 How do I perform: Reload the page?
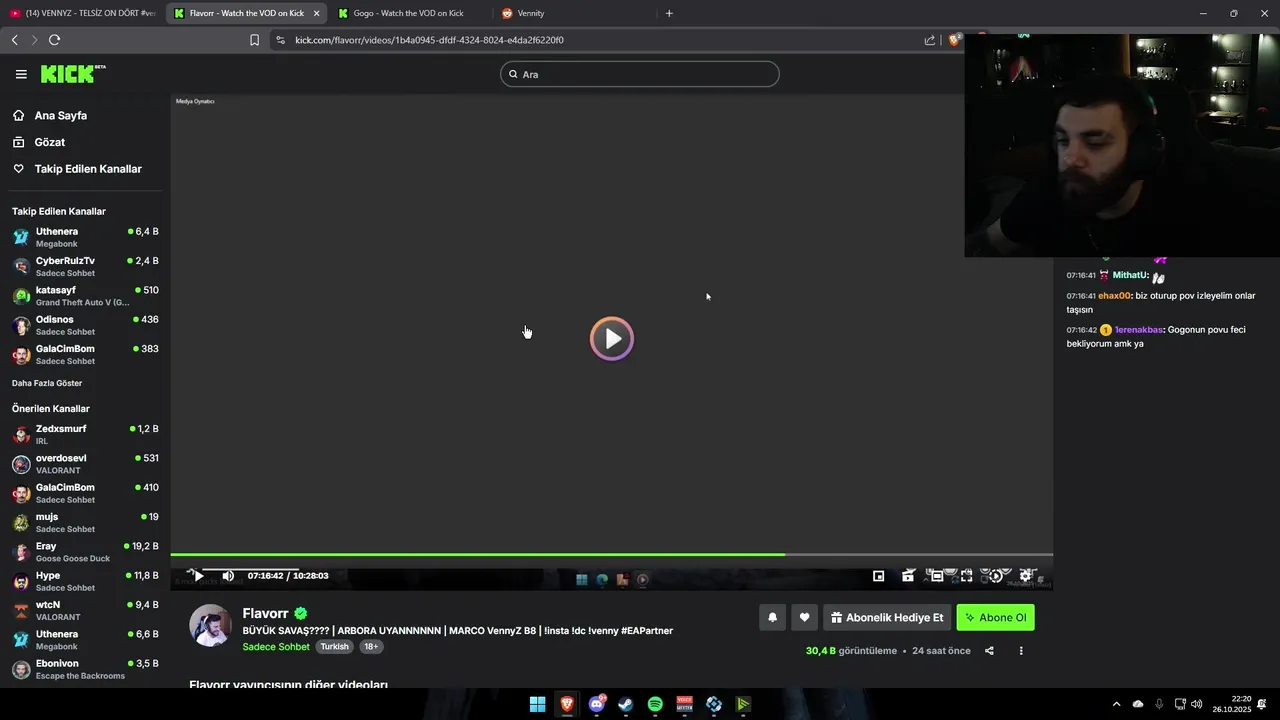pyautogui.click(x=54, y=40)
